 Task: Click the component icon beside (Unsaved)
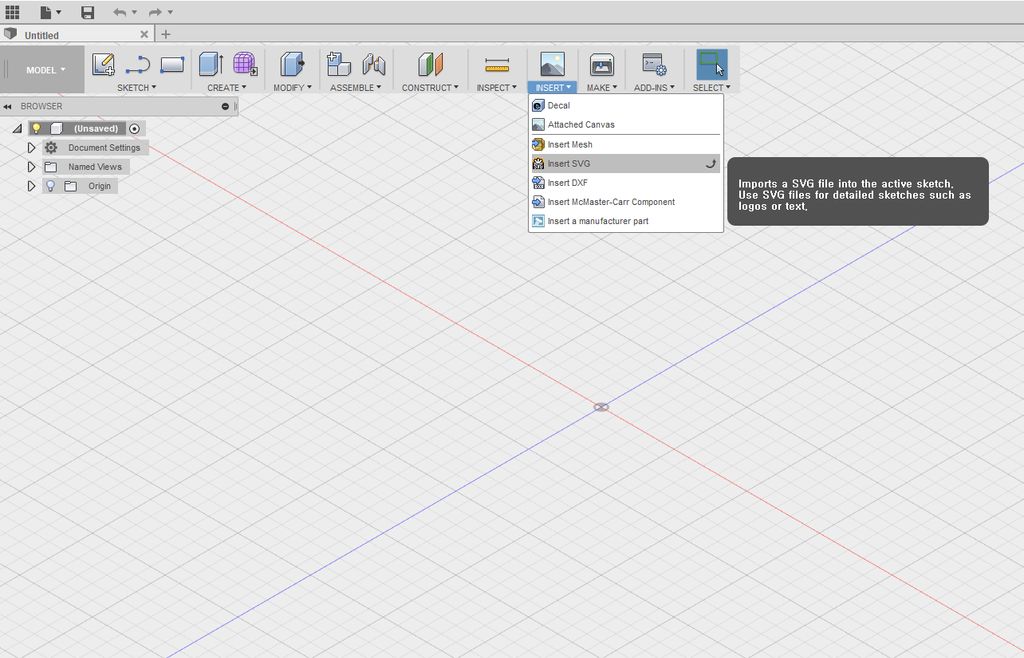click(x=57, y=129)
